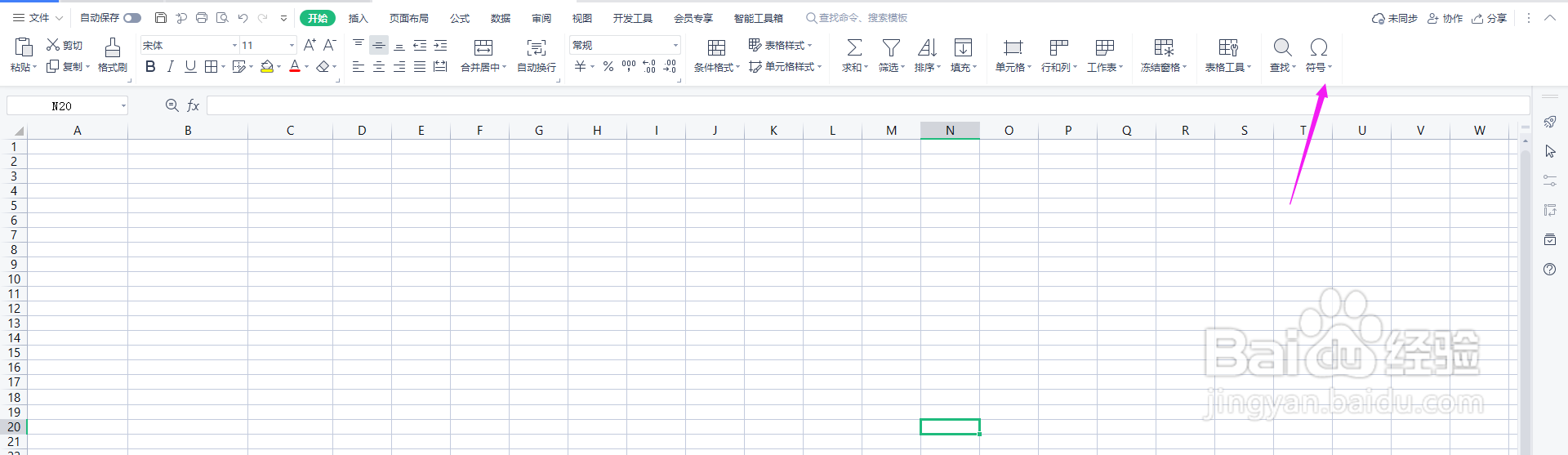Click the 未同步 sync status button
1568x455 pixels.
click(x=1394, y=18)
